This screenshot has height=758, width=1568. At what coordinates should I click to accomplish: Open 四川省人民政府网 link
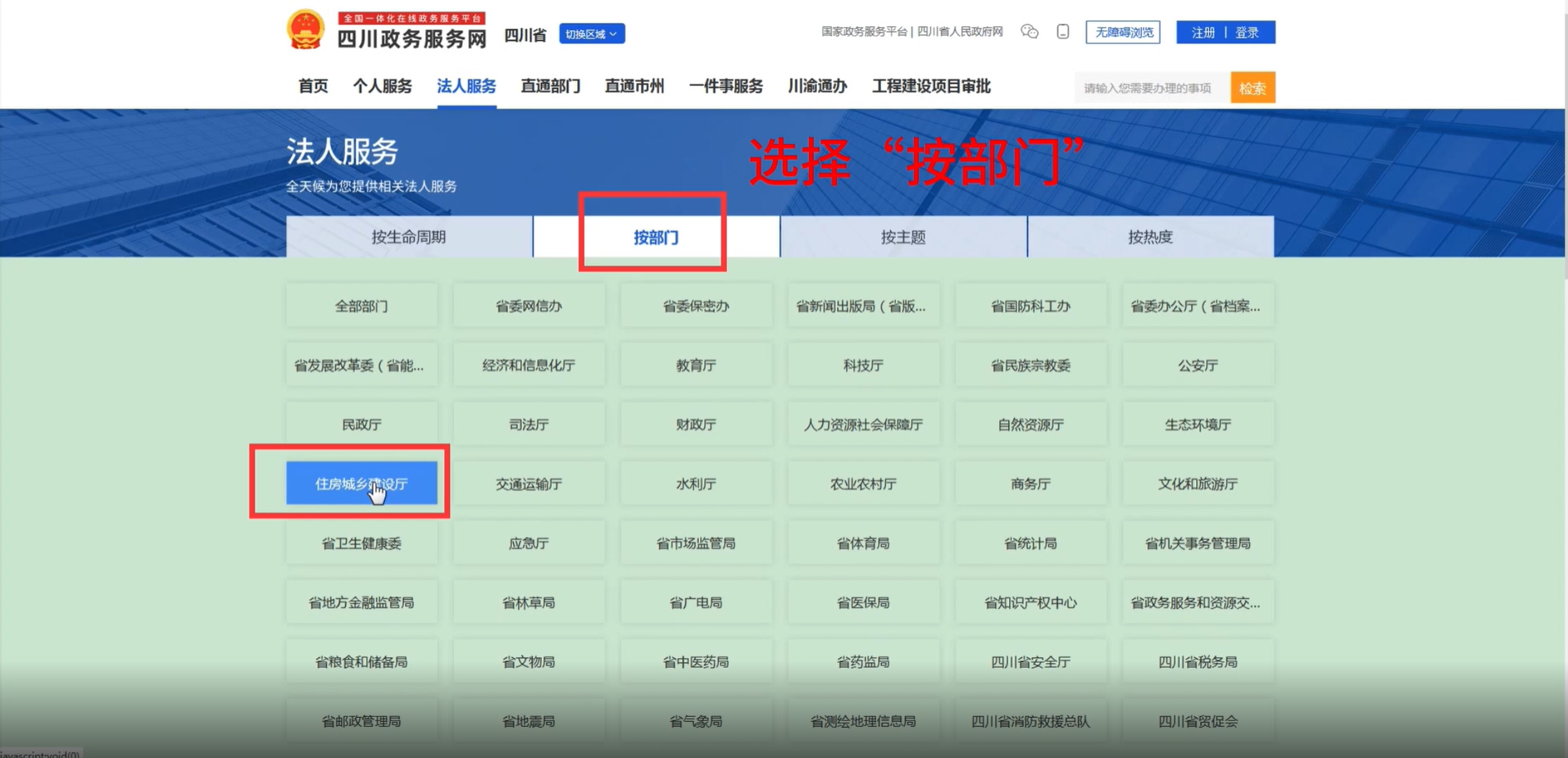point(960,31)
